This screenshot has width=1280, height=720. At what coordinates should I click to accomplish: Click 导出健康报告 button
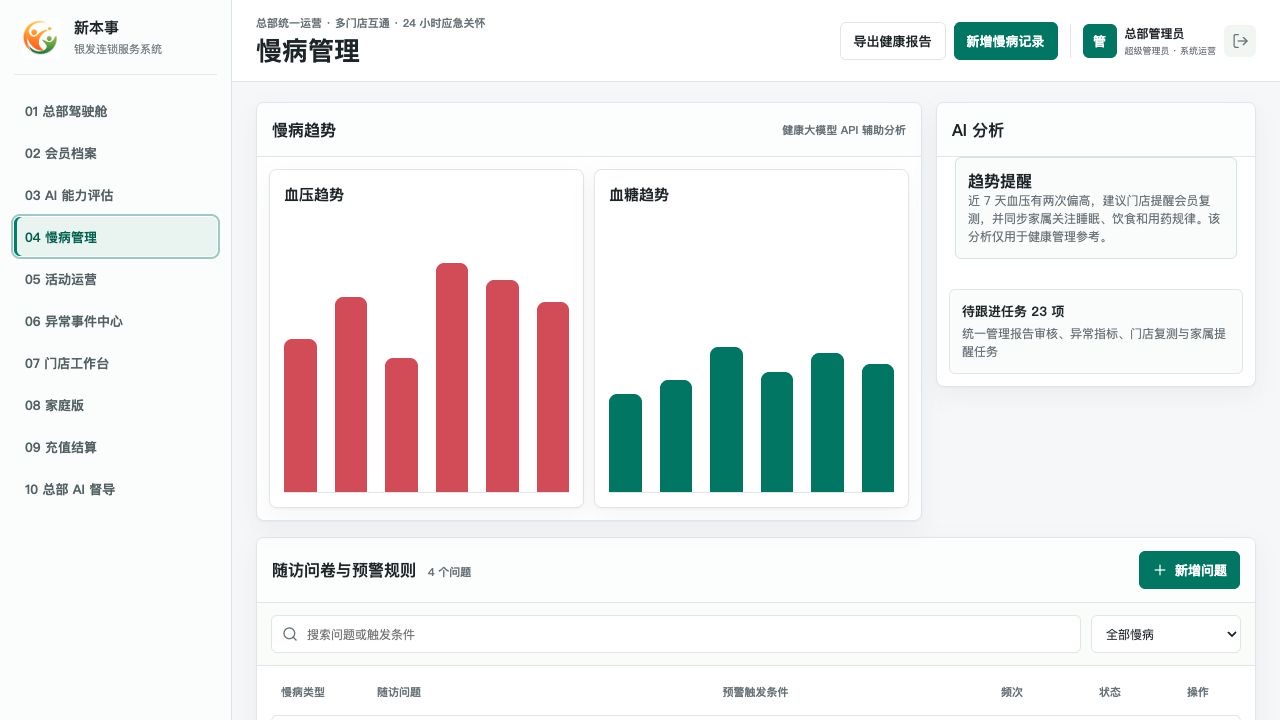pos(892,41)
